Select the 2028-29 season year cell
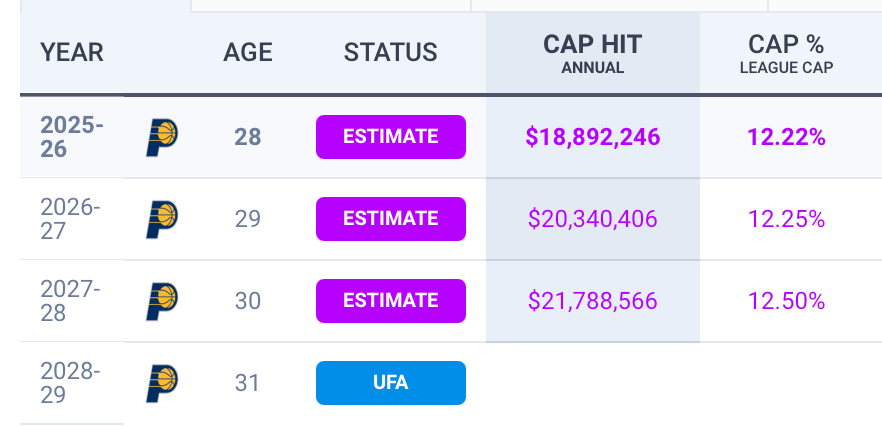 [71, 383]
